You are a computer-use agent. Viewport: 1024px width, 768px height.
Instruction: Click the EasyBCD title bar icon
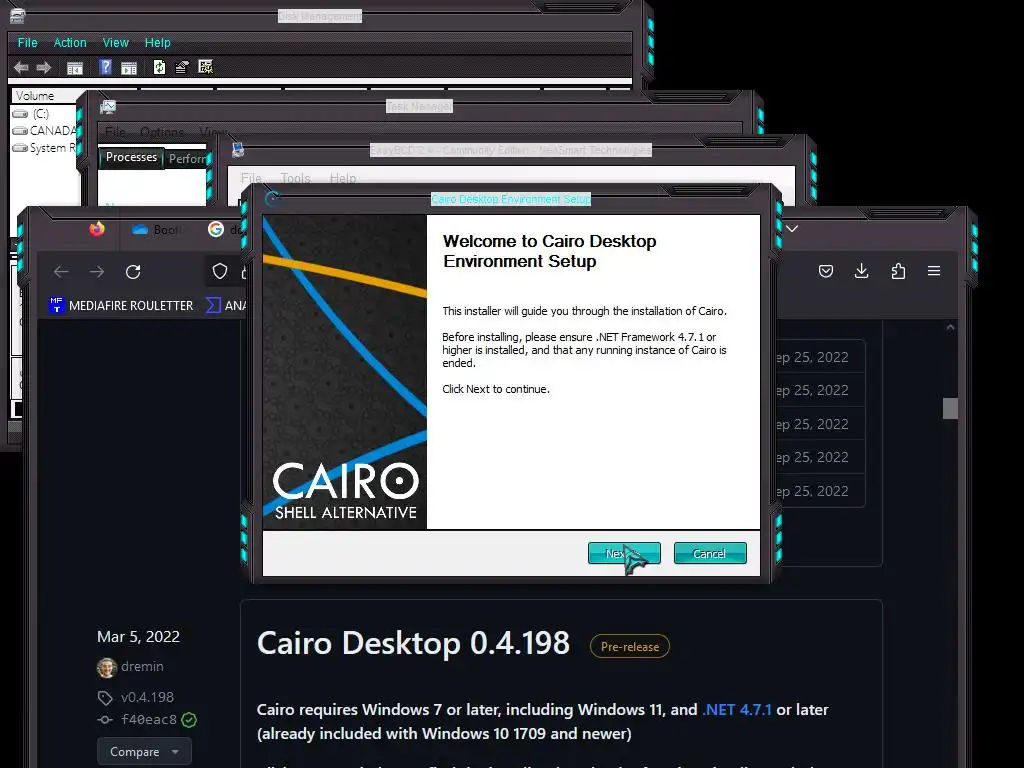tap(238, 150)
